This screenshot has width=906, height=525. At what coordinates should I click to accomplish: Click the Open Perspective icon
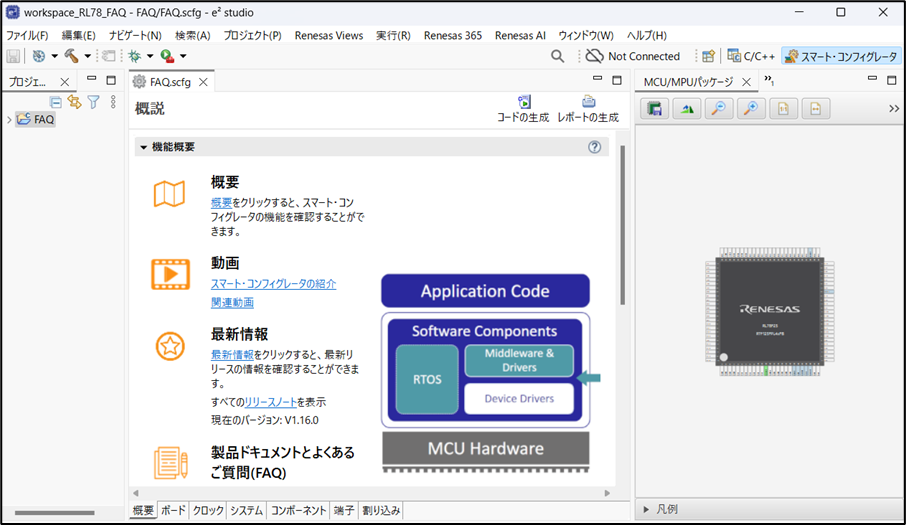point(708,56)
